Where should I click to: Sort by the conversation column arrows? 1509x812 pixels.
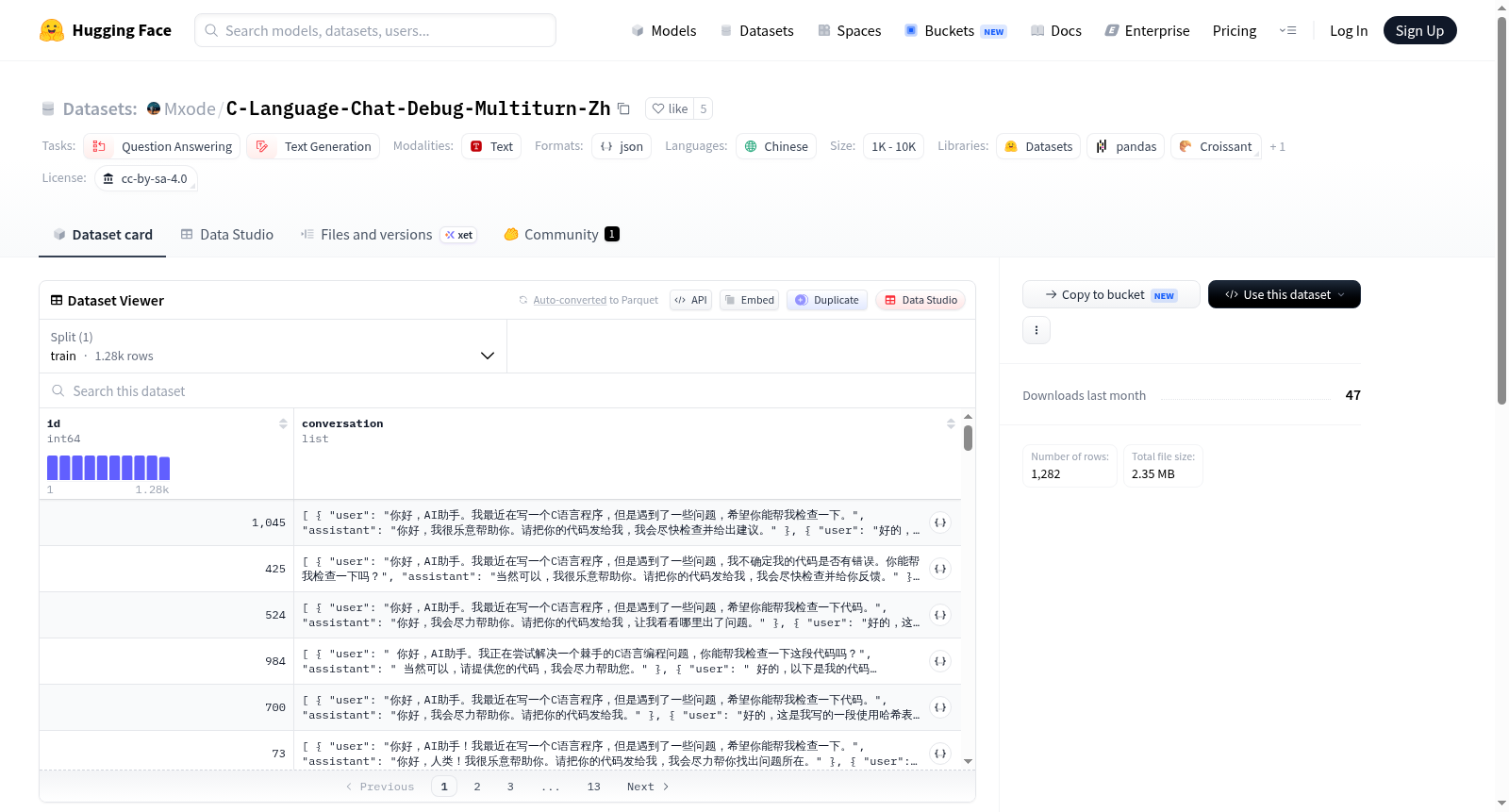(951, 423)
